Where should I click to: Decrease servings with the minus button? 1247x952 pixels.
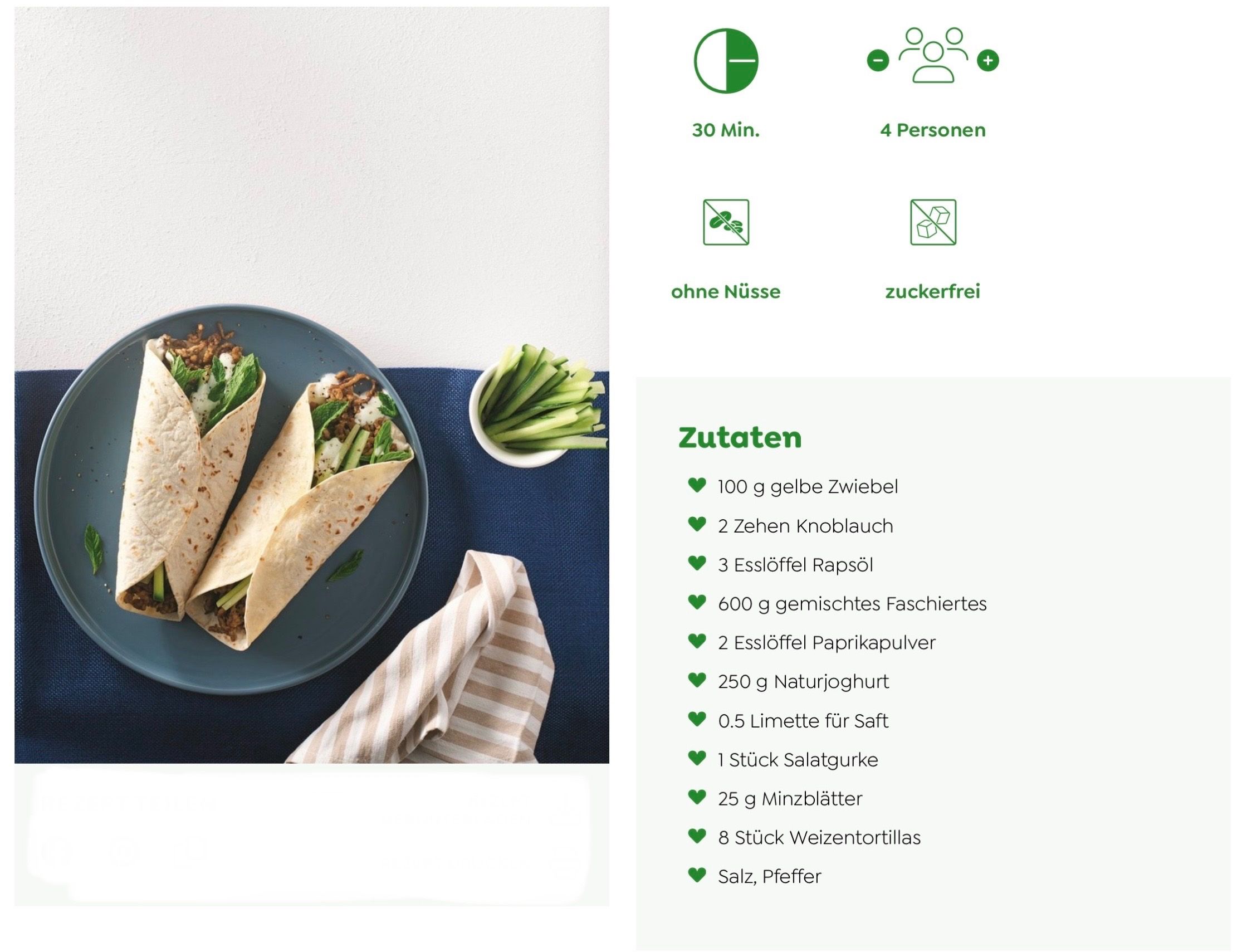point(878,60)
